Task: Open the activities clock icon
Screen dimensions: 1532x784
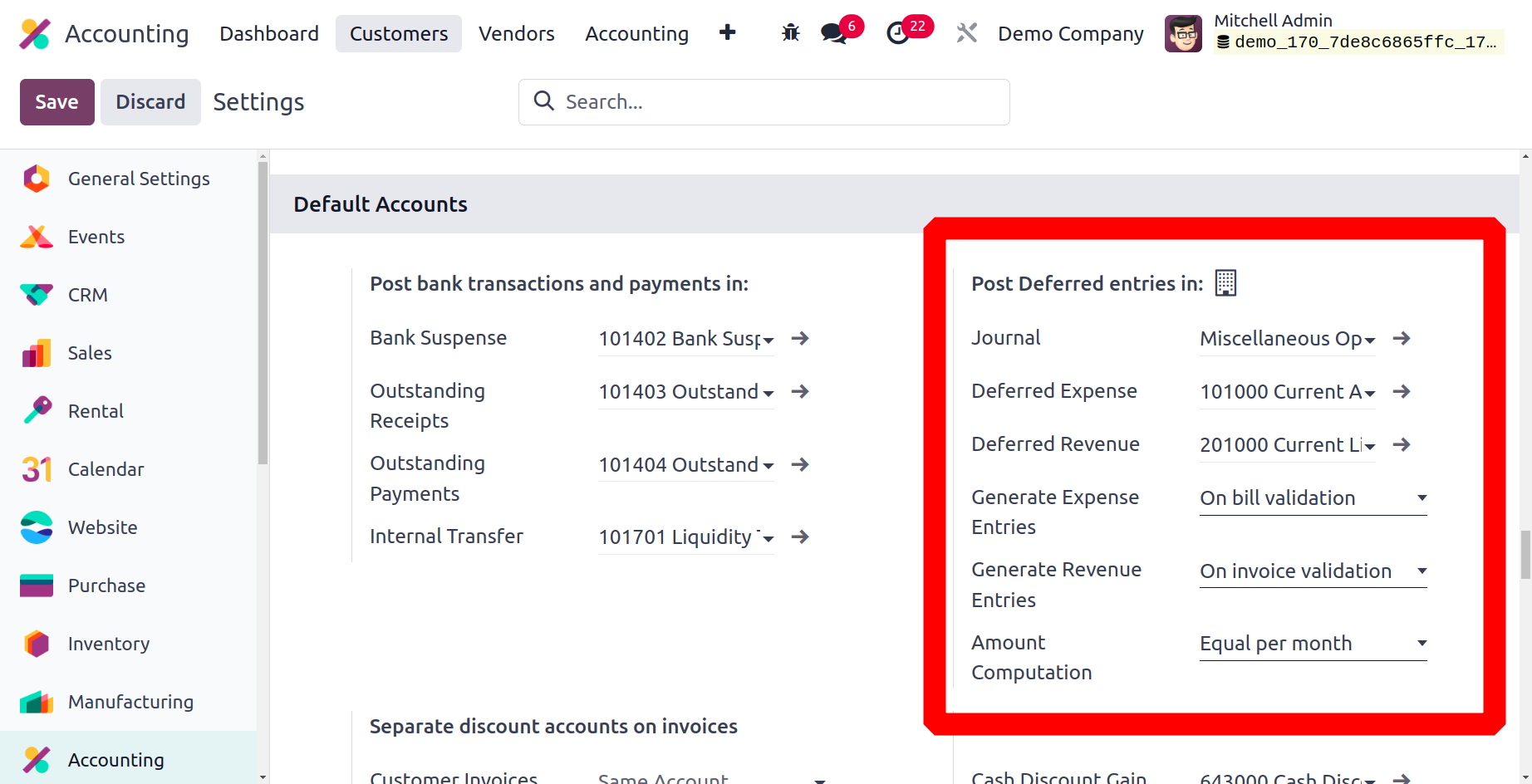Action: 897,33
